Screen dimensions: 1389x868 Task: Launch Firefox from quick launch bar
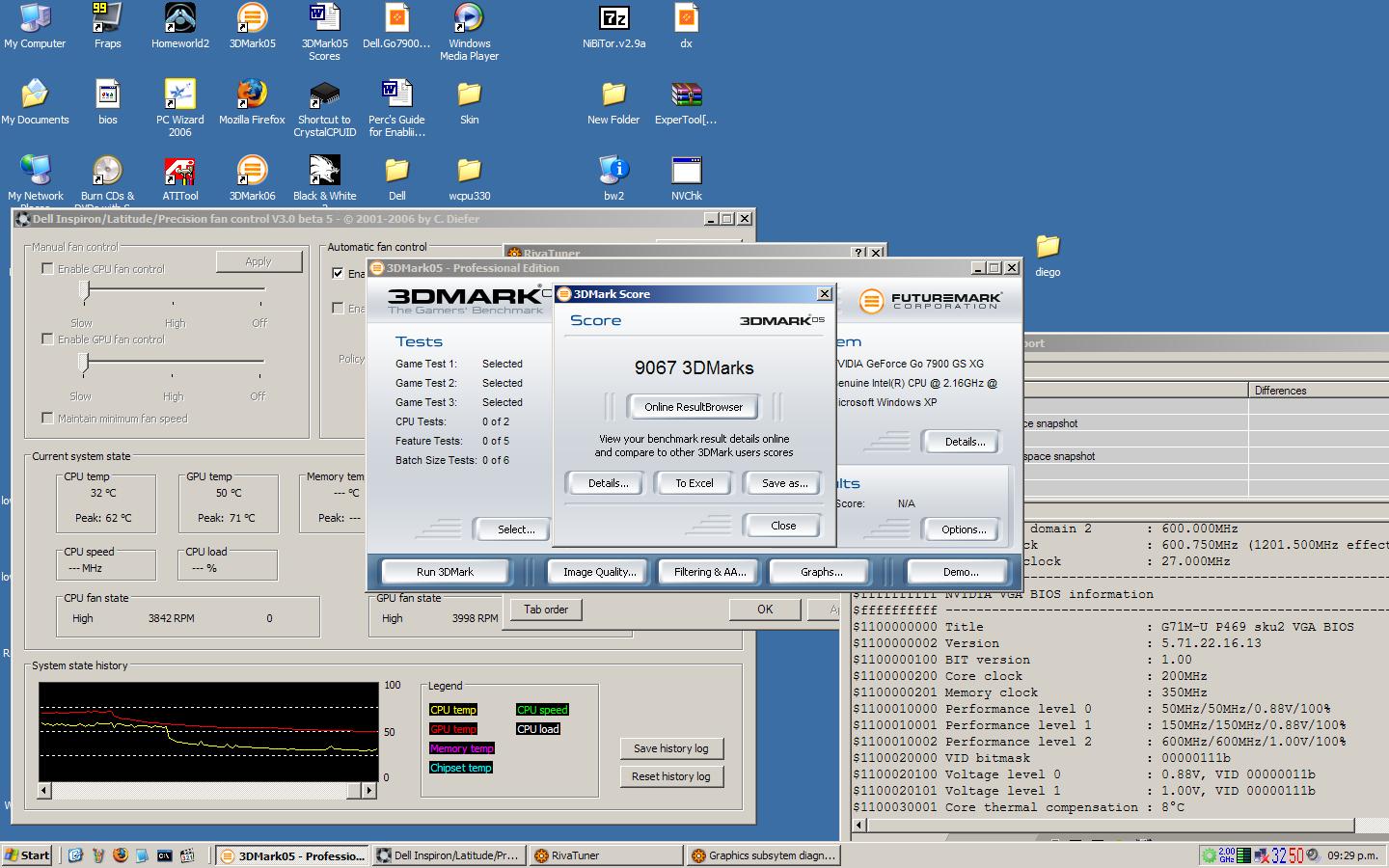121,855
